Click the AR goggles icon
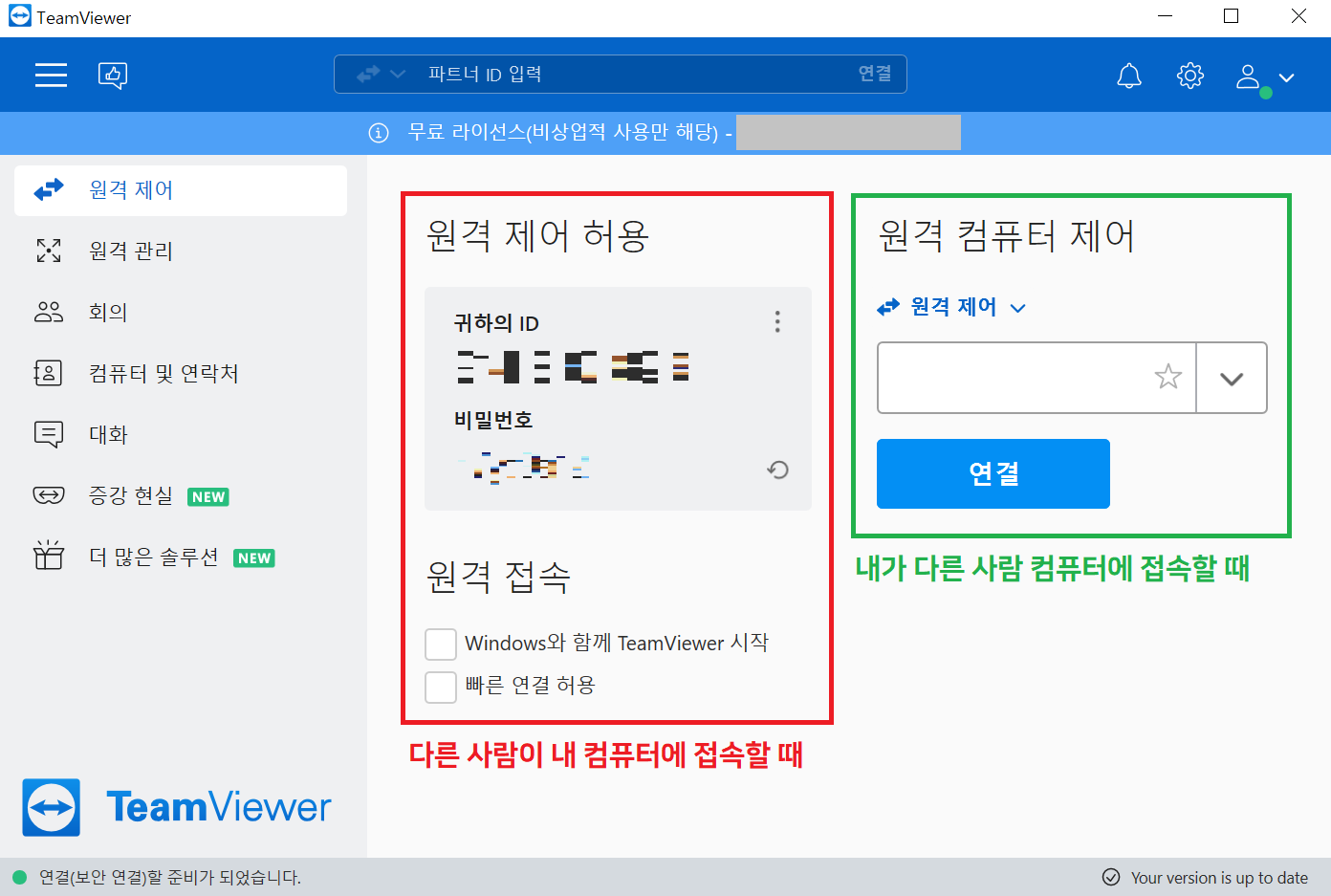The image size is (1331, 896). [49, 495]
